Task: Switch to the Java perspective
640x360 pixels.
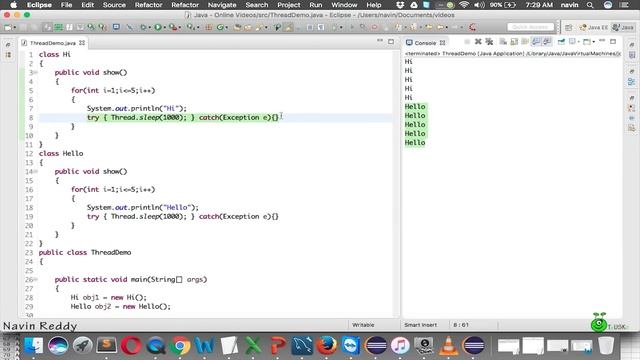Action: click(622, 27)
